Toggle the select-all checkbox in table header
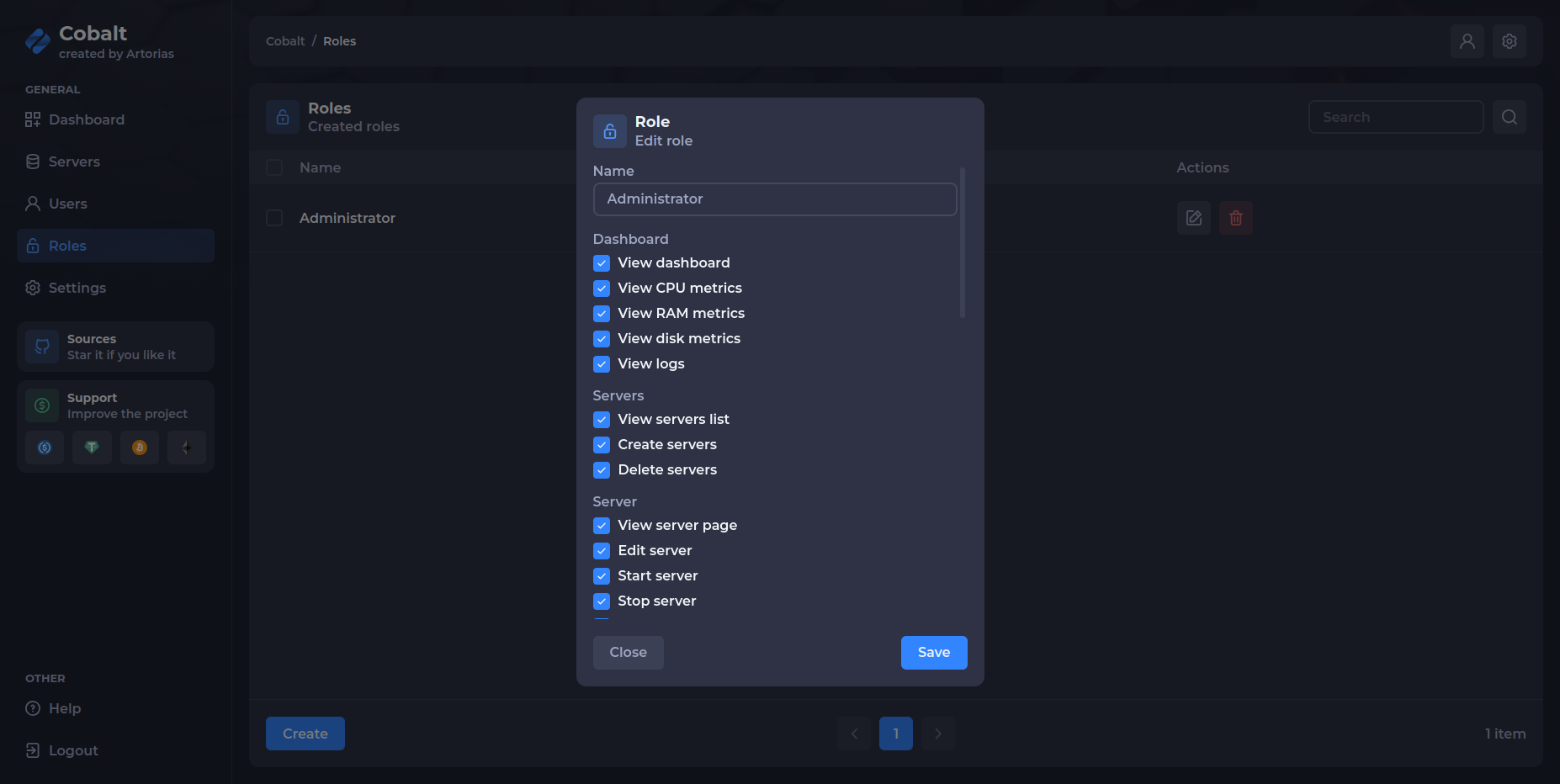The height and width of the screenshot is (784, 1560). 274,167
